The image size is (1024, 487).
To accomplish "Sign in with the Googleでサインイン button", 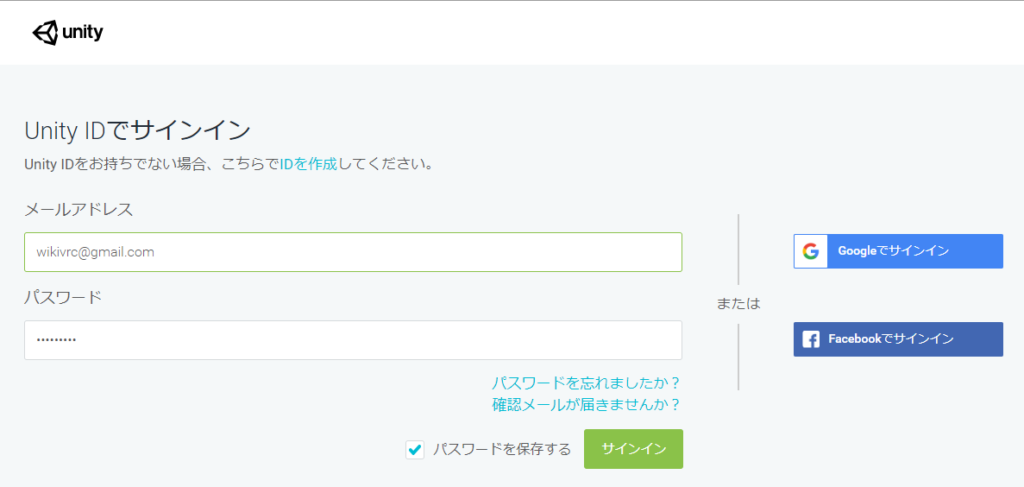I will coord(898,251).
